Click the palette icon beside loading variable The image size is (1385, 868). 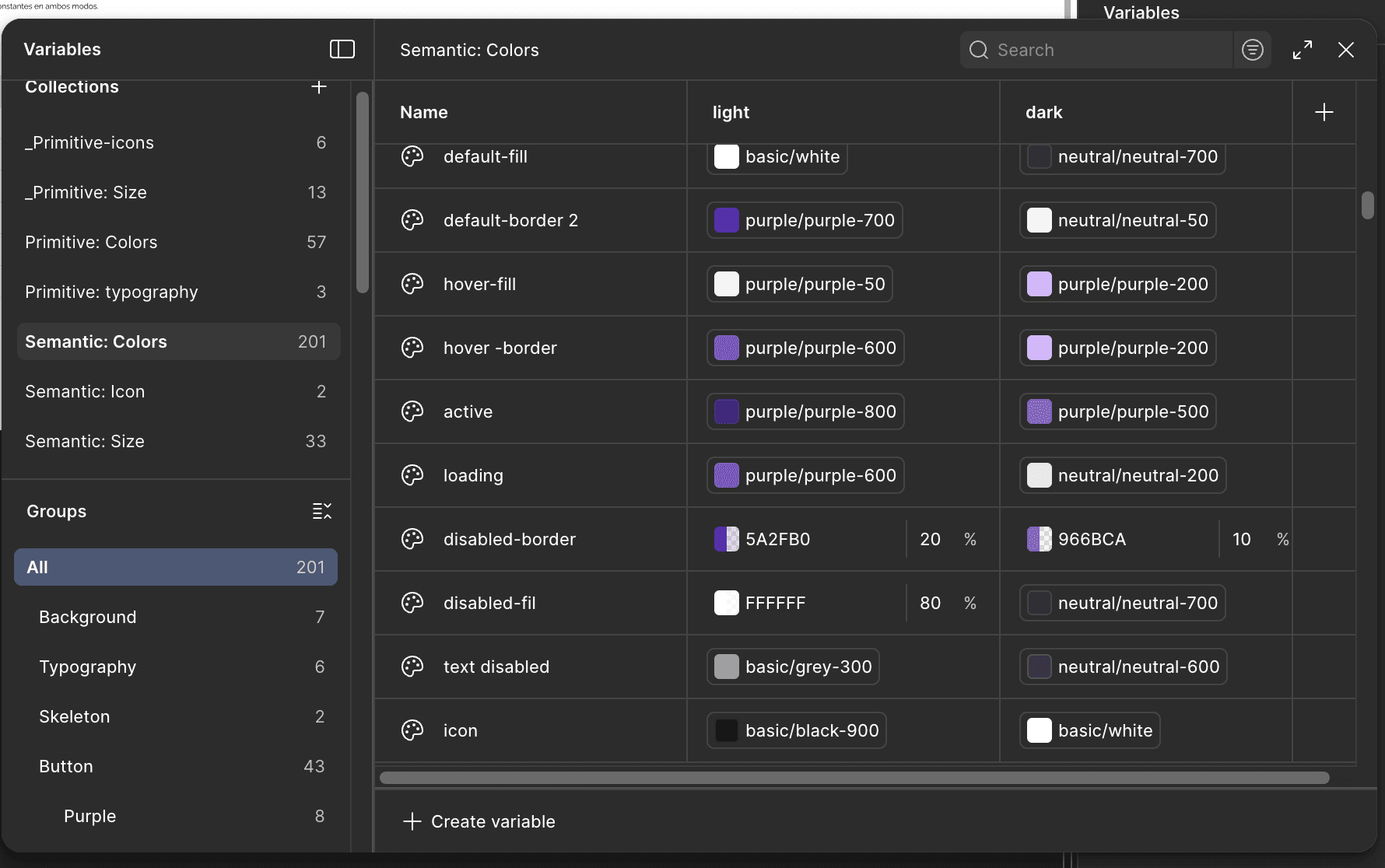pos(412,475)
